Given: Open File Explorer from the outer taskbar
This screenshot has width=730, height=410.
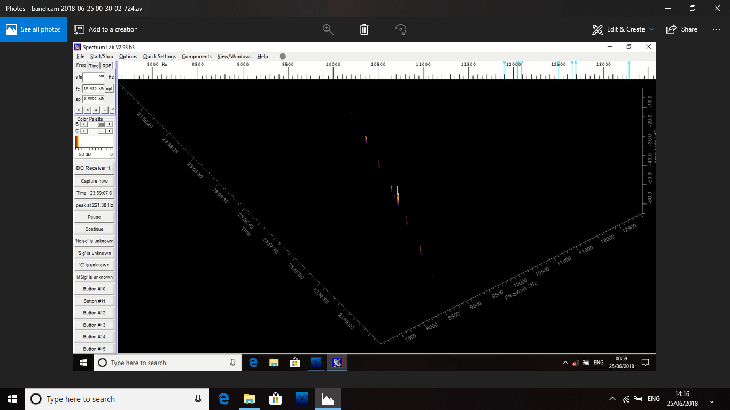Looking at the screenshot, I should pyautogui.click(x=248, y=399).
